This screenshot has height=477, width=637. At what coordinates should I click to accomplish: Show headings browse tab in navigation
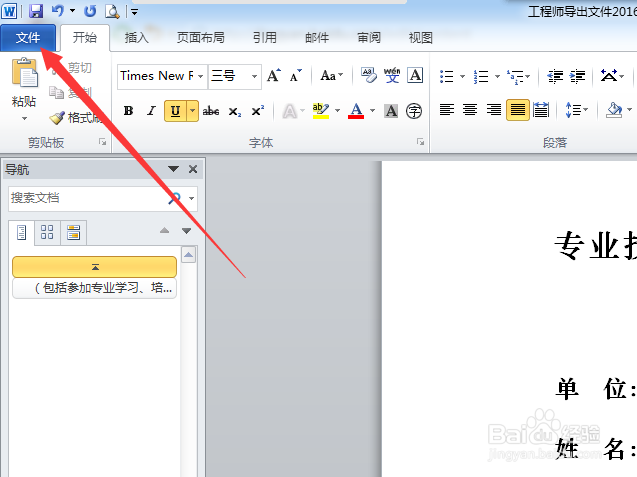click(x=21, y=233)
